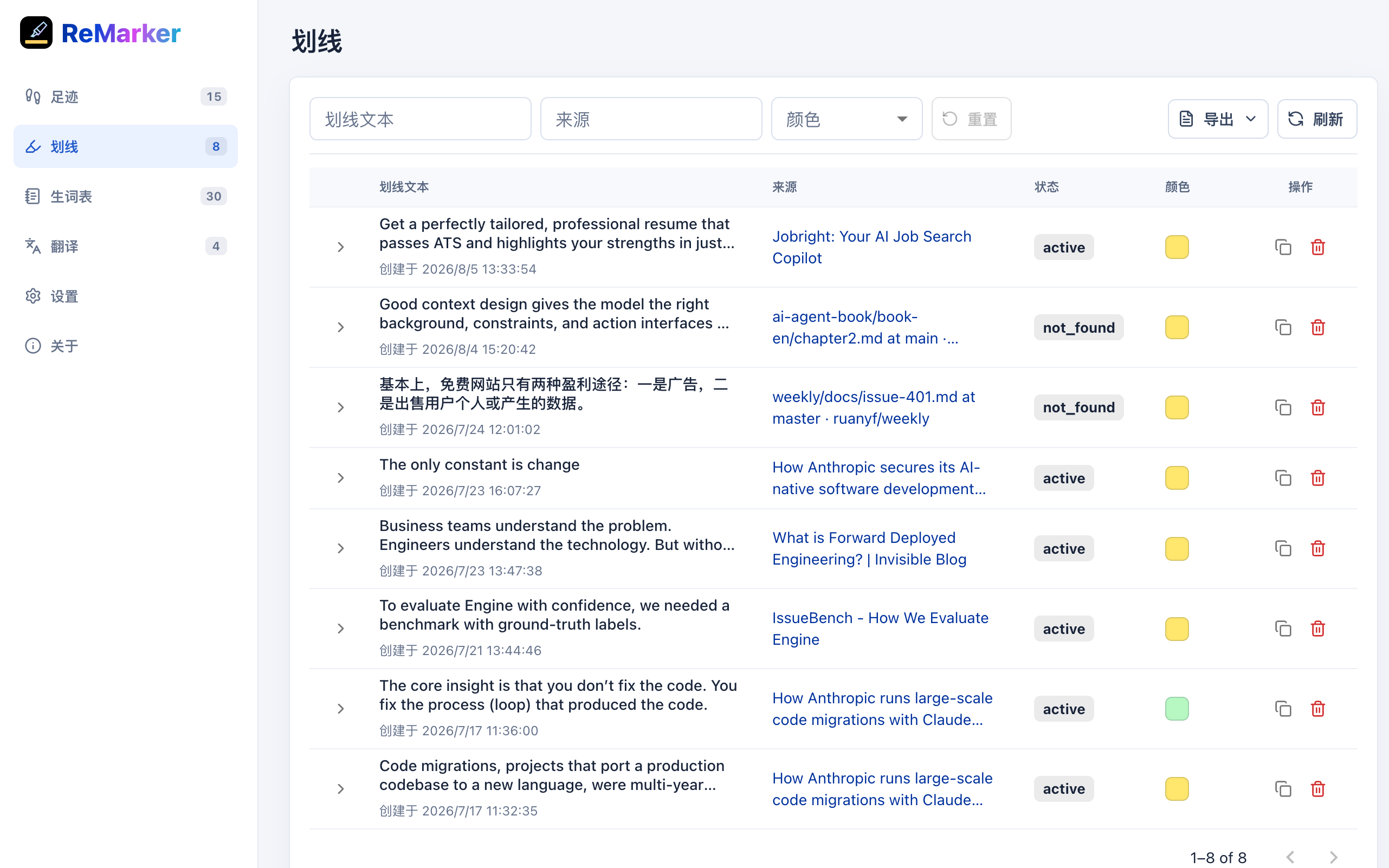Open the IssueBench source link
The width and height of the screenshot is (1389, 868).
tap(880, 629)
